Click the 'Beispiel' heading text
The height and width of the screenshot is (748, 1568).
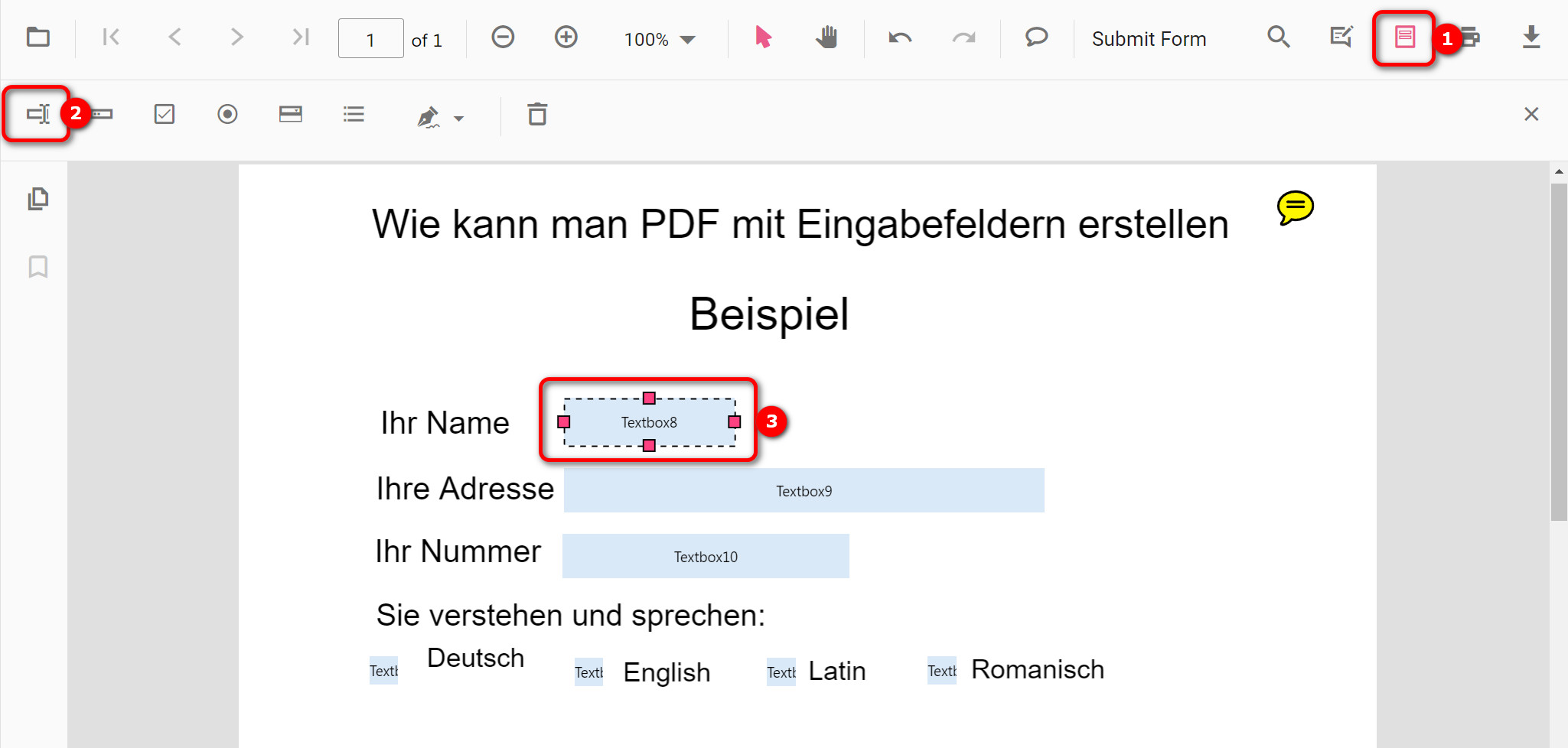point(769,314)
